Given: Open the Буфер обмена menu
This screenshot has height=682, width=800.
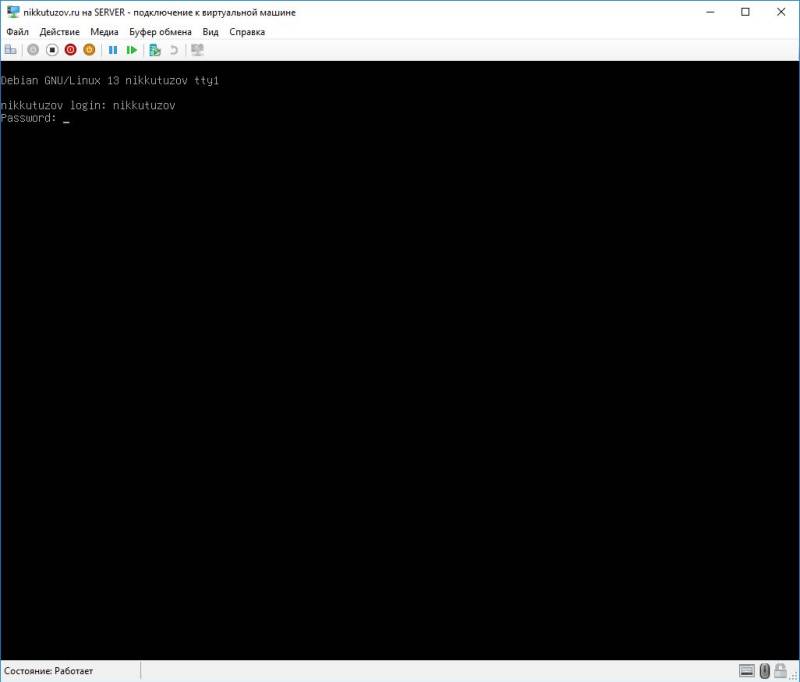Looking at the screenshot, I should point(160,31).
